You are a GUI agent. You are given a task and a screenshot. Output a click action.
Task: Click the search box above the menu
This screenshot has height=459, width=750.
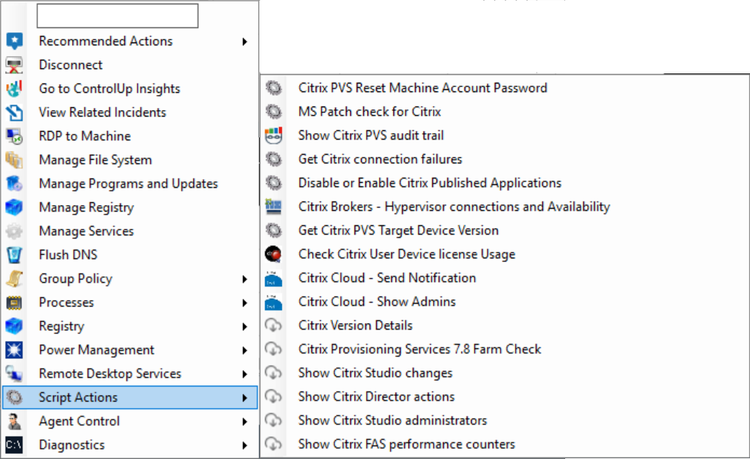pos(118,16)
